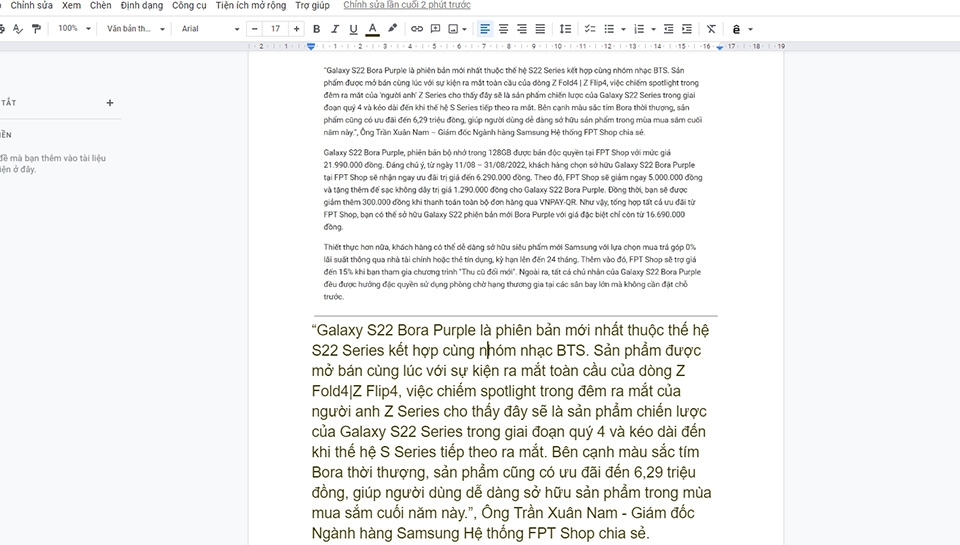Open the Chỉnh sửa menu
960x545 pixels.
point(31,6)
